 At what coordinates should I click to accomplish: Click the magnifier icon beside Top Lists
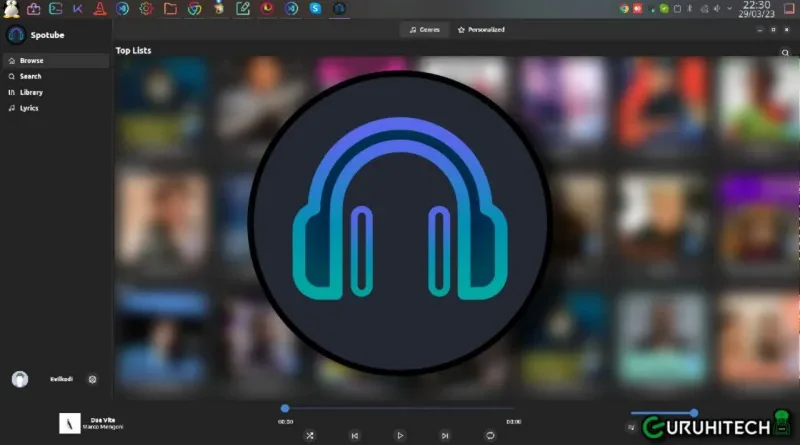click(785, 52)
